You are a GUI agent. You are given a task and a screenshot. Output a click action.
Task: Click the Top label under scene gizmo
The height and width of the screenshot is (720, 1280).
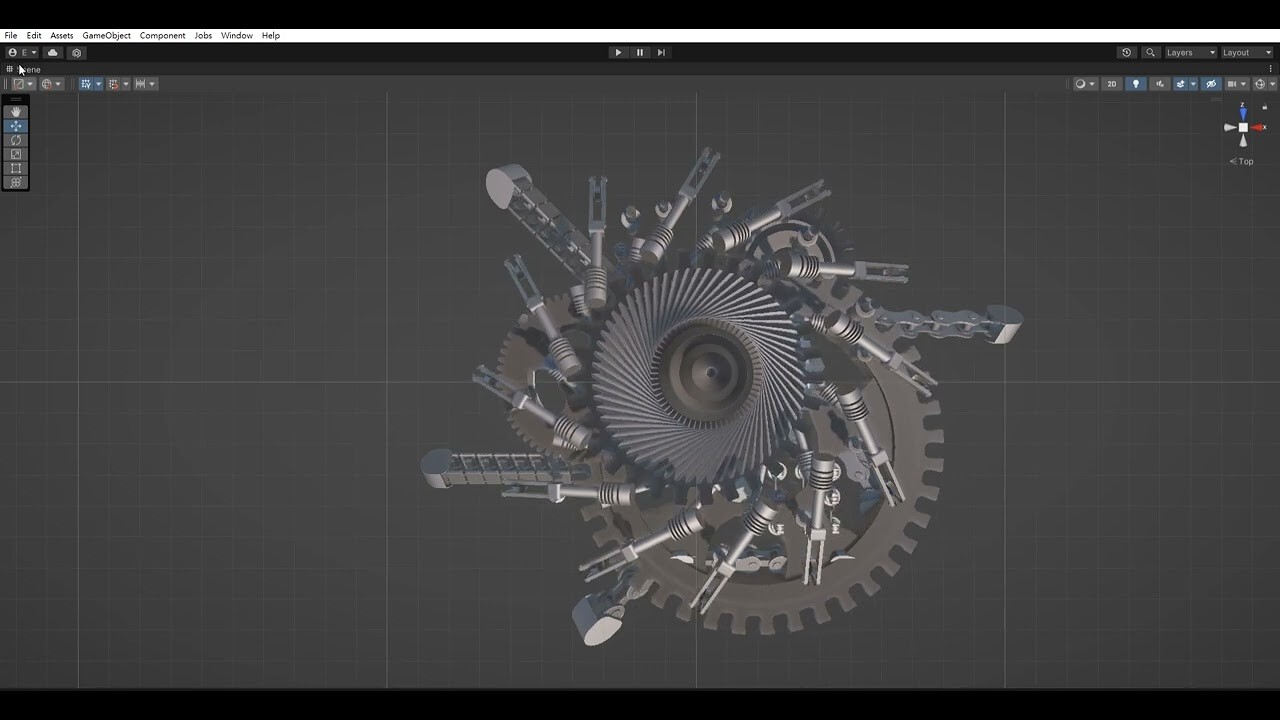tap(1242, 161)
